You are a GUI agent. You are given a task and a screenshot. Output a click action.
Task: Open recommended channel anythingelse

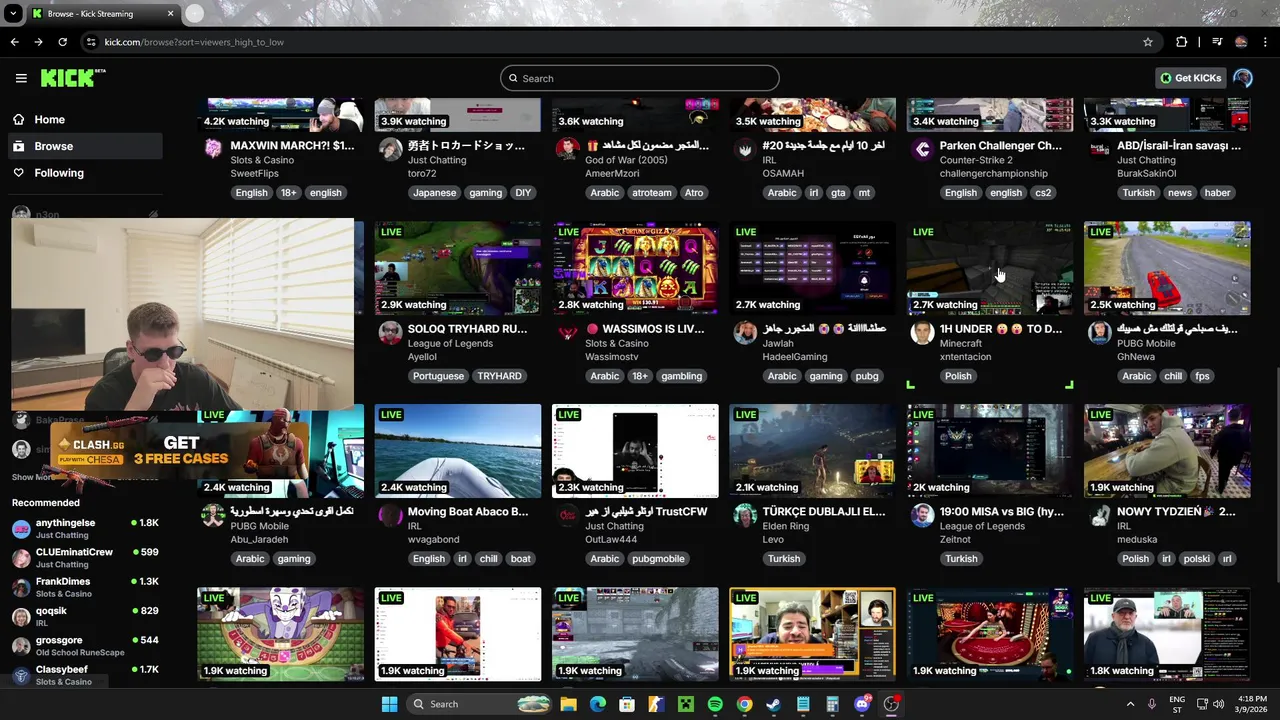click(85, 528)
